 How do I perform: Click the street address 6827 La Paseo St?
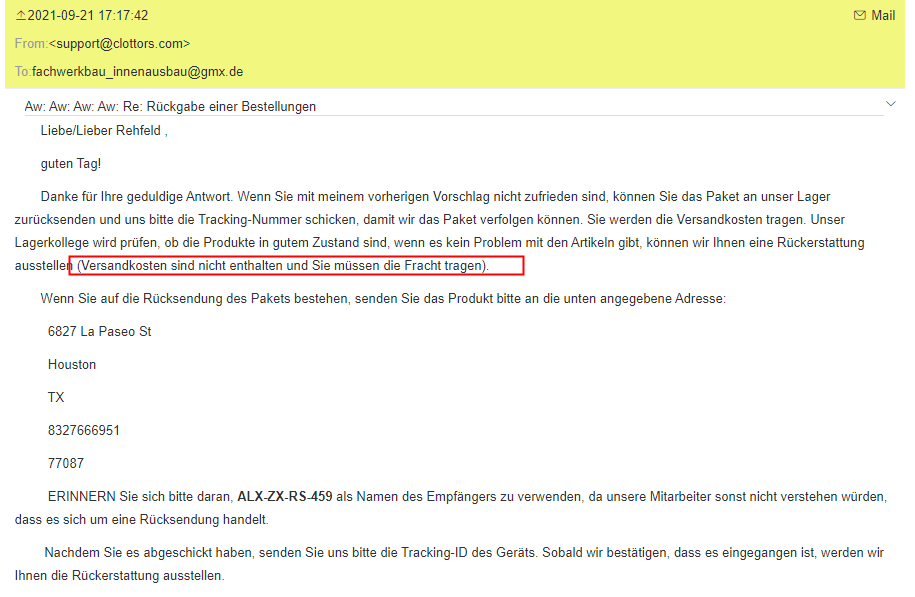click(x=99, y=331)
